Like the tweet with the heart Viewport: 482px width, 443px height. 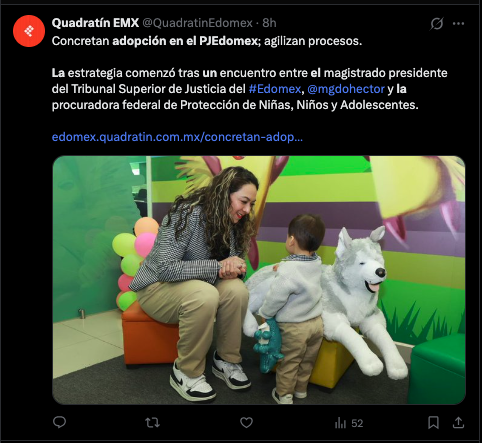[x=246, y=423]
